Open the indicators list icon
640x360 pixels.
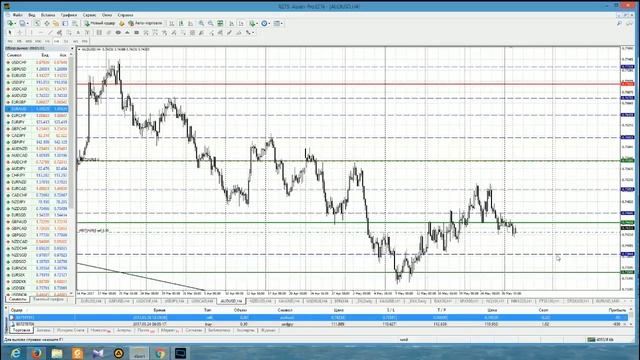[x=252, y=23]
